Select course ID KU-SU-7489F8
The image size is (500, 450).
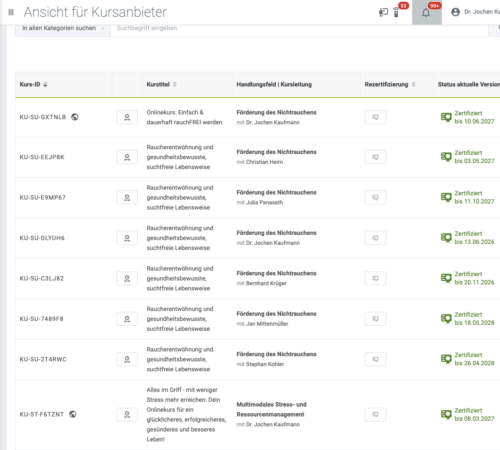pos(41,319)
